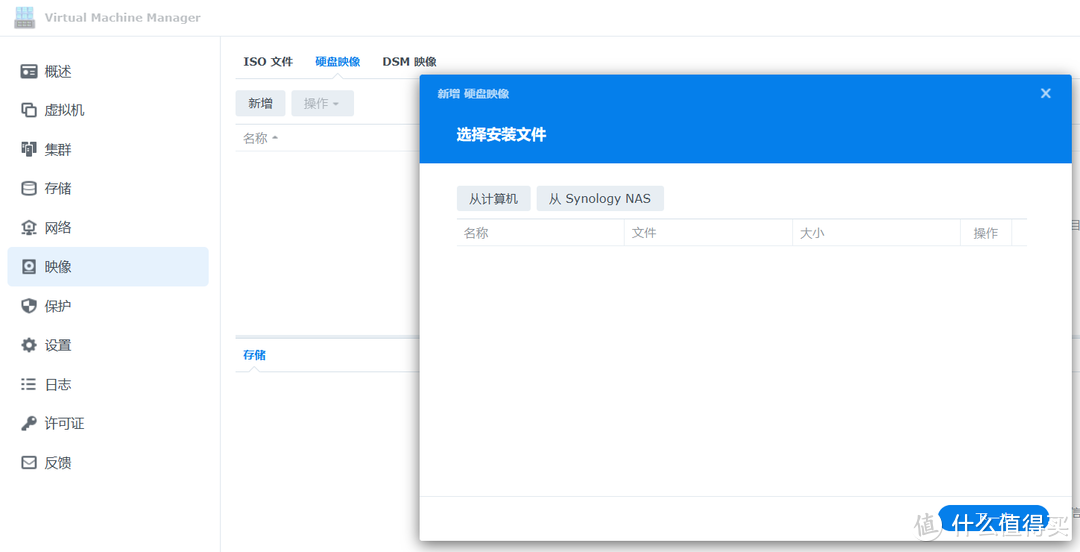Viewport: 1080px width, 552px height.
Task: Close the 新增 硬盘映像 dialog
Action: 1046,93
